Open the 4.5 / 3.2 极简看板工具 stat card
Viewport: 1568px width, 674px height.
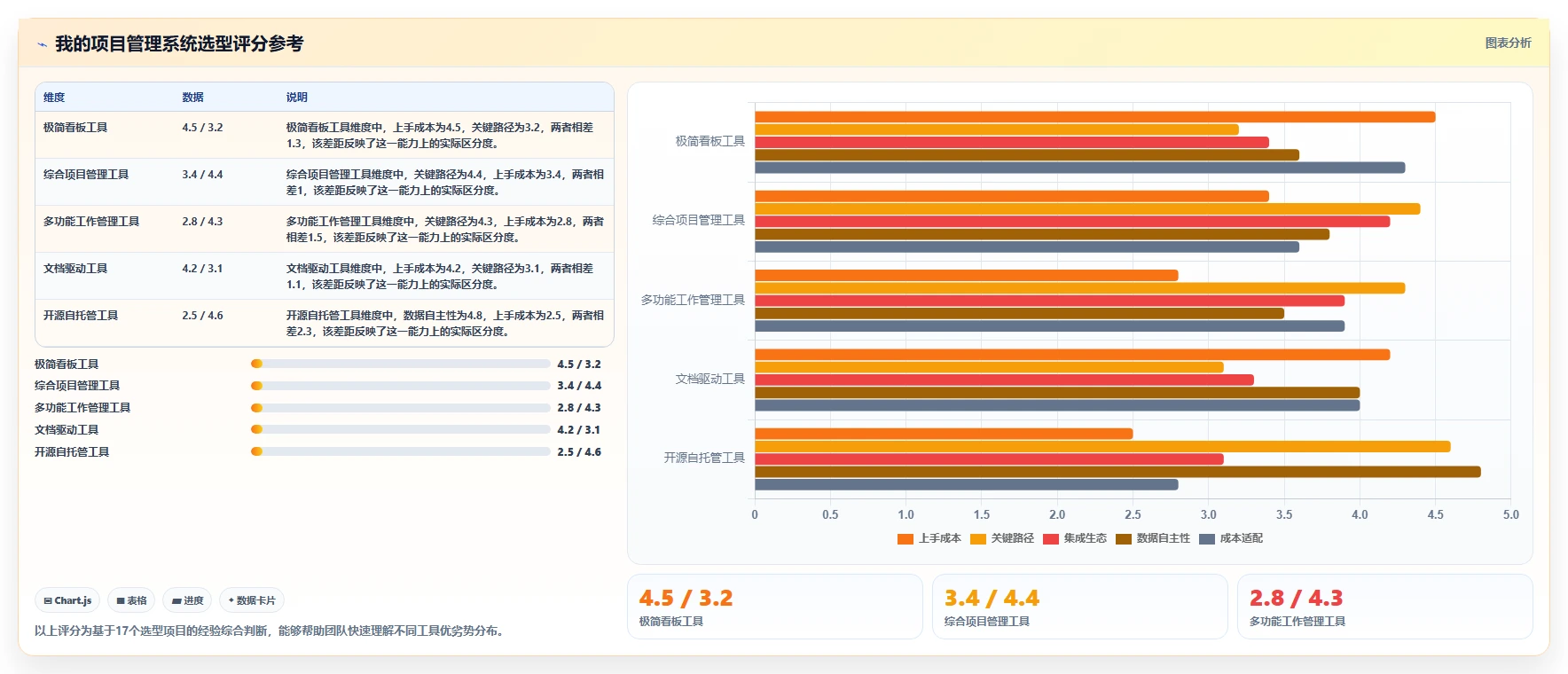pyautogui.click(x=775, y=607)
